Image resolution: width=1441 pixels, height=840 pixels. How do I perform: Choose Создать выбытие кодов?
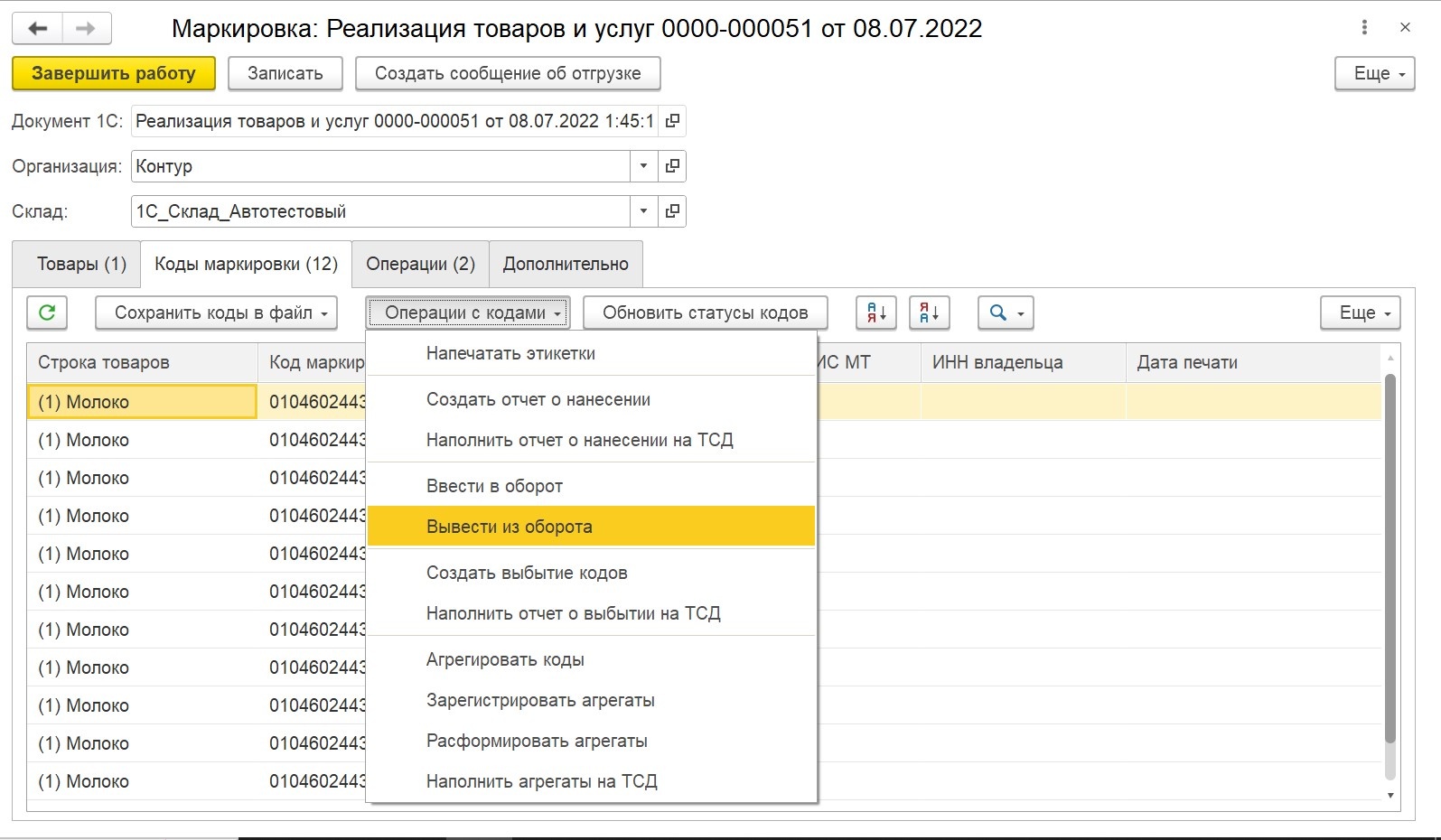coord(592,573)
